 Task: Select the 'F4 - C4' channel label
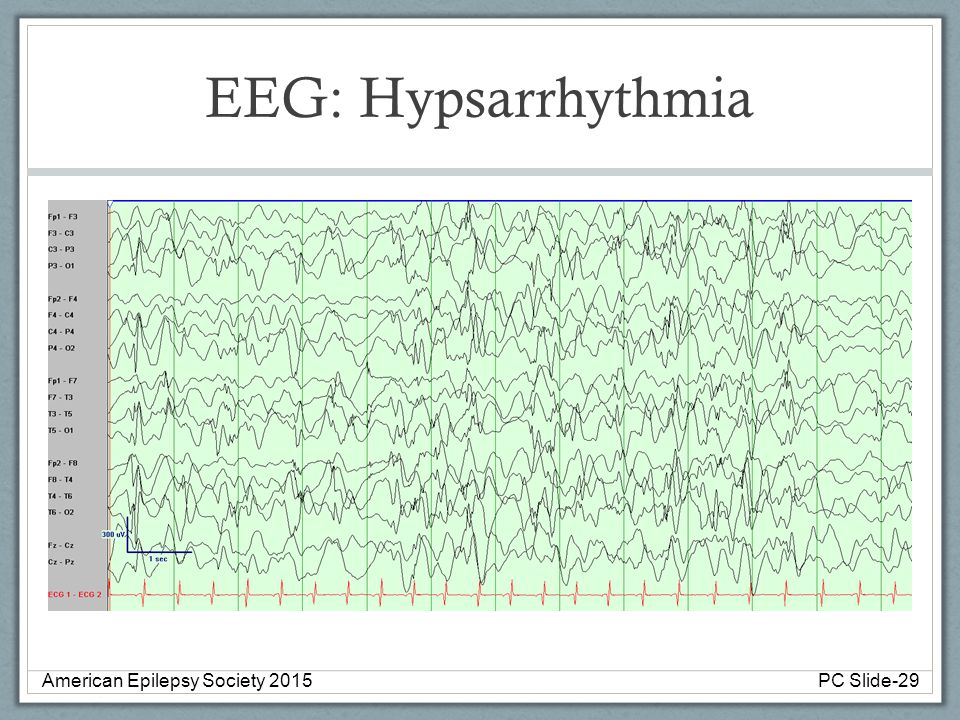click(x=61, y=315)
